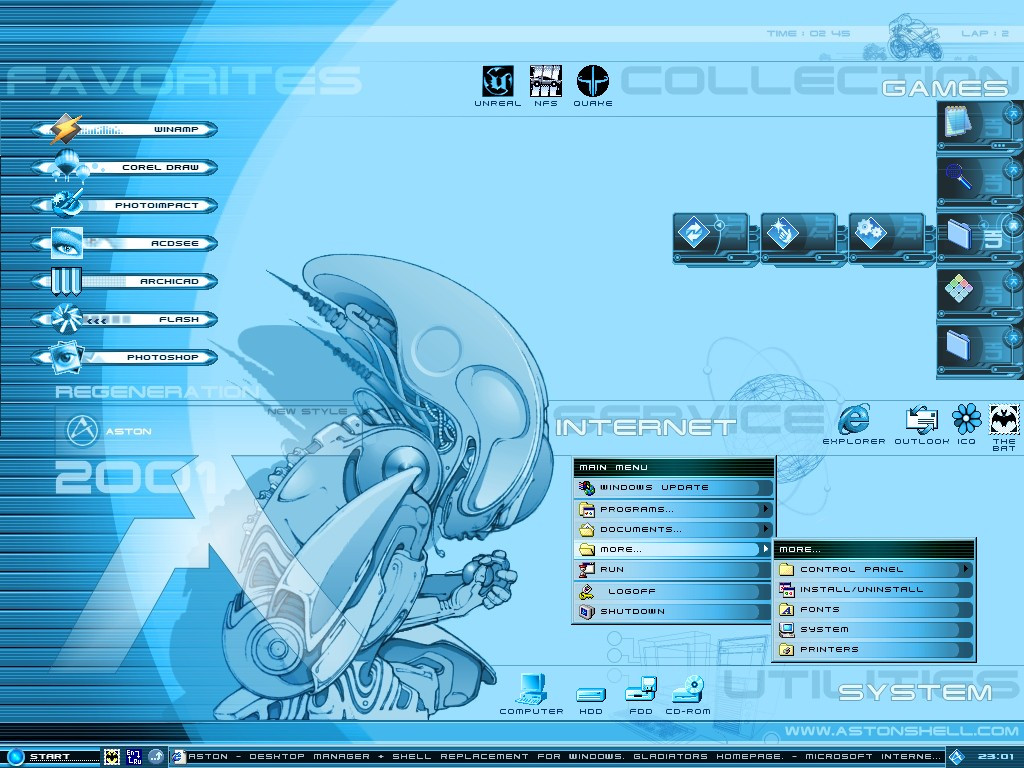Switch keyboard language En/Ru indicator
The image size is (1024, 768).
[x=134, y=757]
